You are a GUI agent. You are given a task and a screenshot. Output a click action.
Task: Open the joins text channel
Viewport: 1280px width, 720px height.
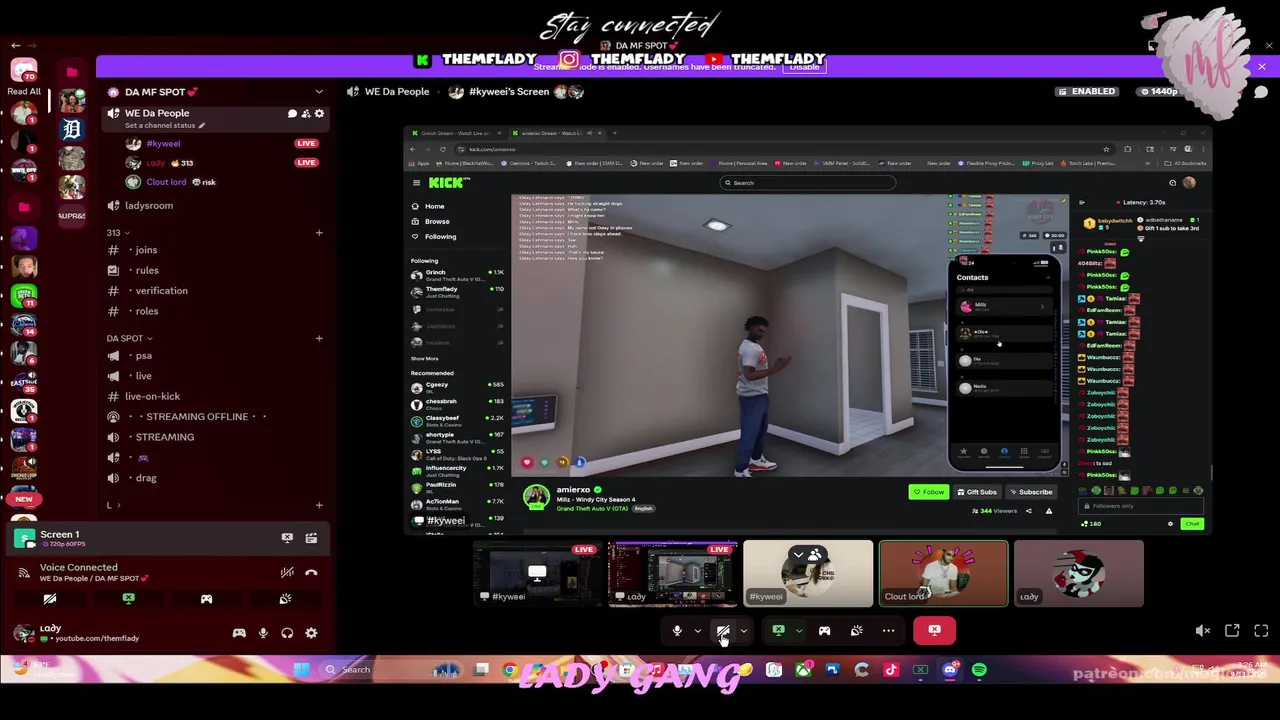point(146,250)
